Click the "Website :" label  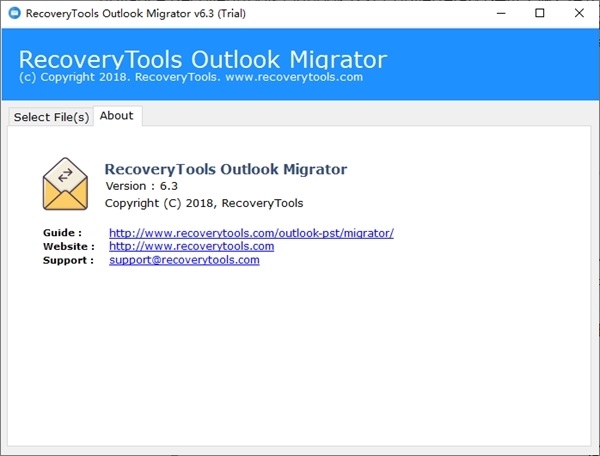pos(69,246)
